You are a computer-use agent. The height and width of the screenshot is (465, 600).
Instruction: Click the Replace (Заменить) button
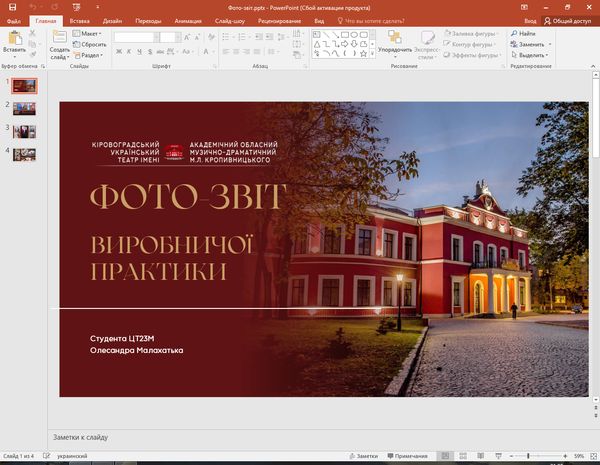coord(530,44)
